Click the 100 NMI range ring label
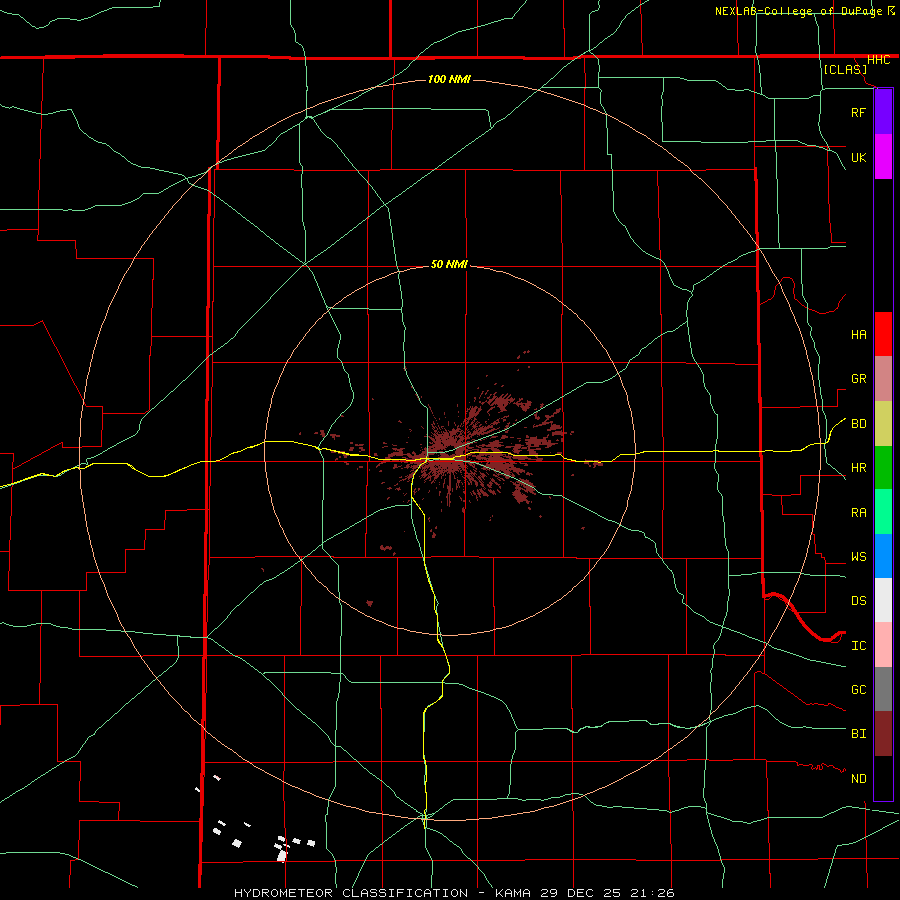The image size is (900, 900). tap(449, 79)
